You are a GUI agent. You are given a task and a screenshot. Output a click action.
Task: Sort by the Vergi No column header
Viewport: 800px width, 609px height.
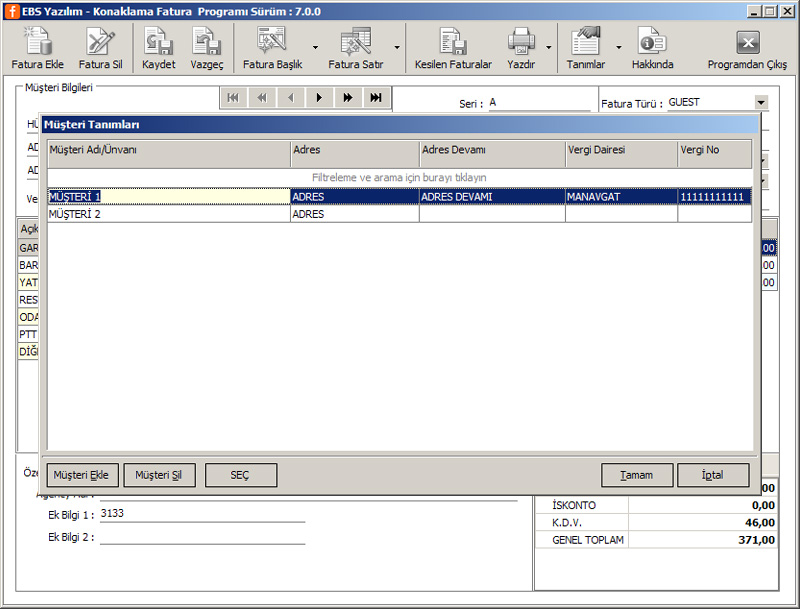coord(715,154)
